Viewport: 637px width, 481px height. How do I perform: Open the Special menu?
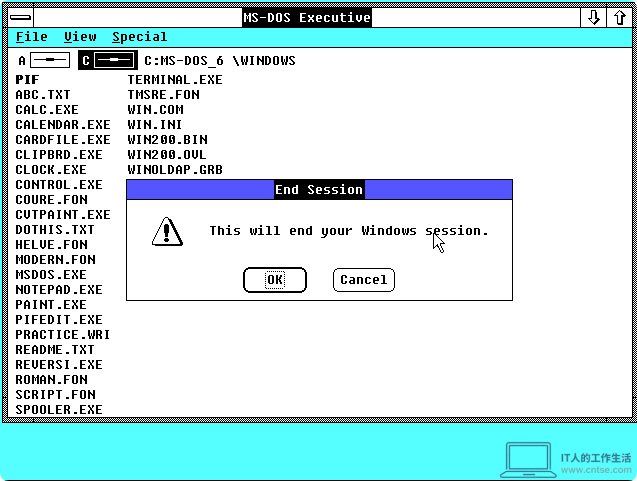pos(139,37)
